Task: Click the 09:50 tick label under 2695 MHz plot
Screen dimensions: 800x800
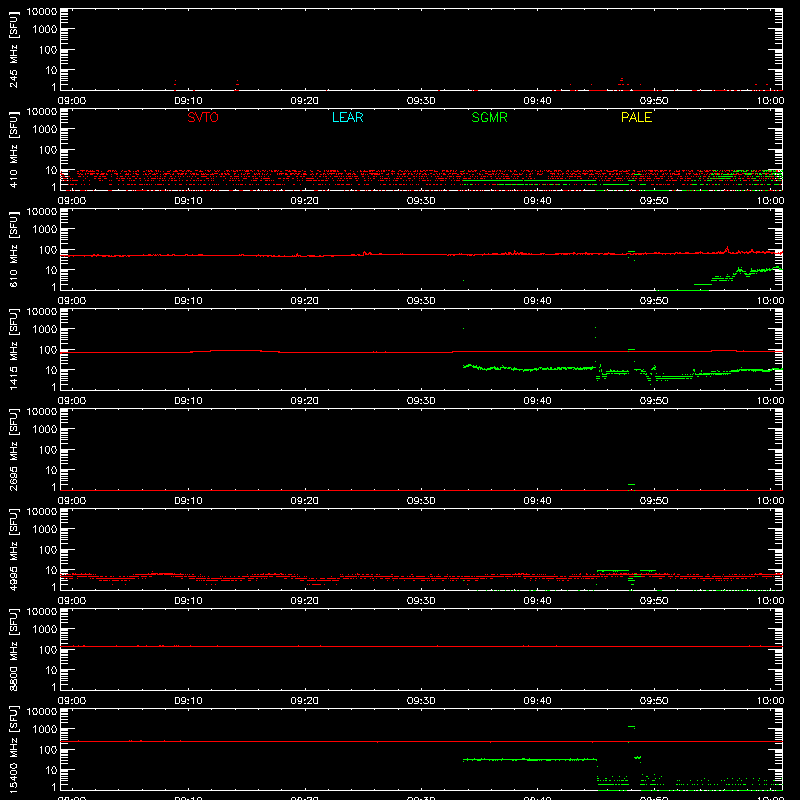Action: coord(654,501)
